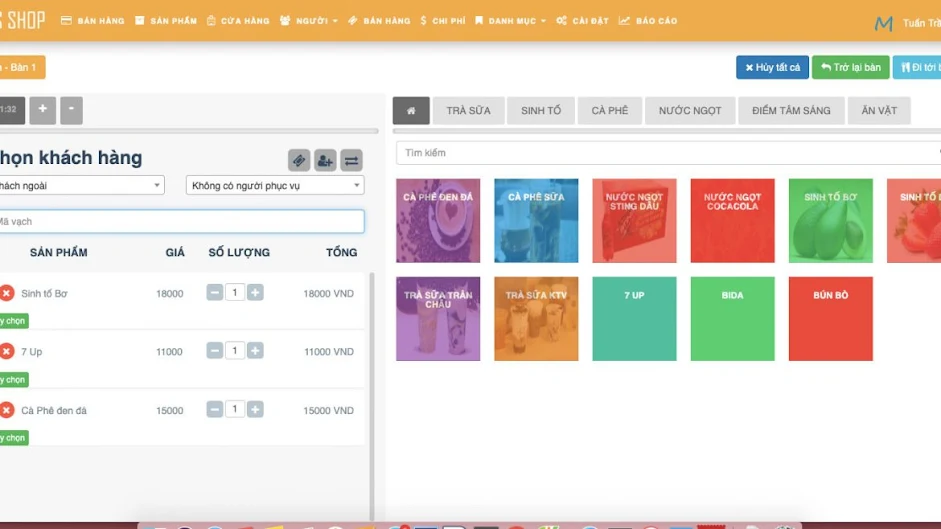The width and height of the screenshot is (941, 529).
Task: Open the Chi phí menu
Action: point(443,20)
